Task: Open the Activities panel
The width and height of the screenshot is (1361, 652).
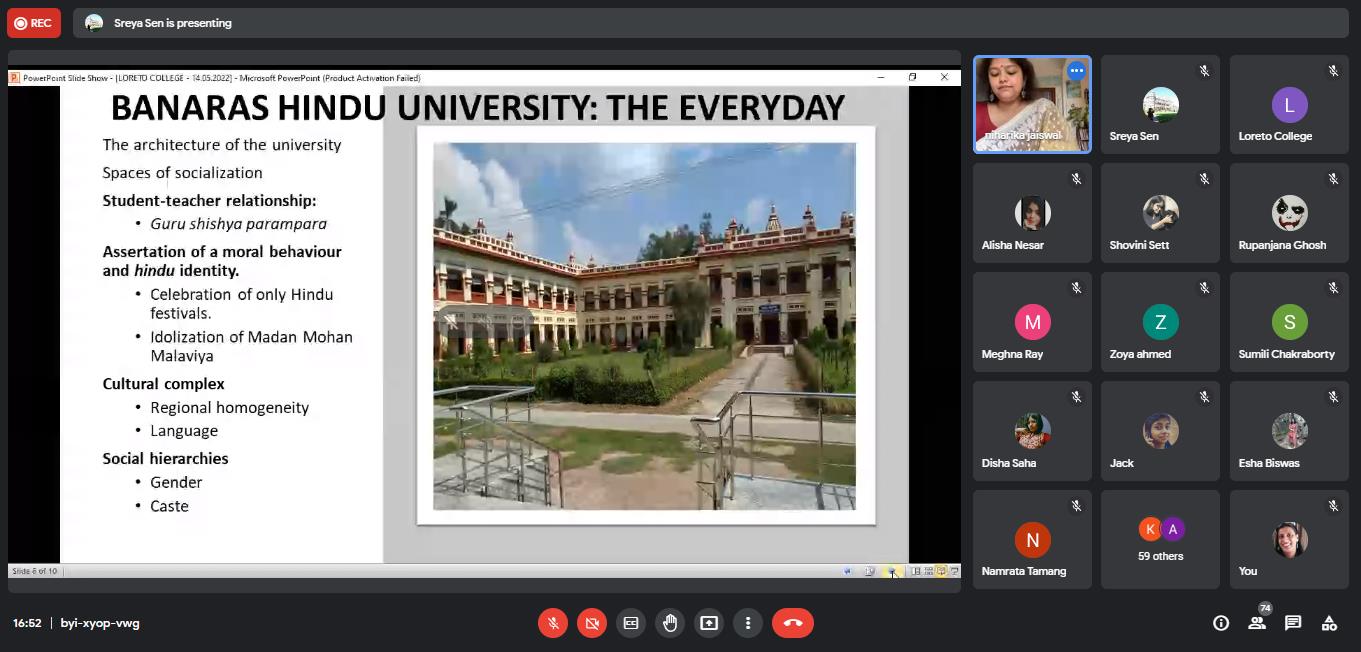Action: [x=1329, y=623]
